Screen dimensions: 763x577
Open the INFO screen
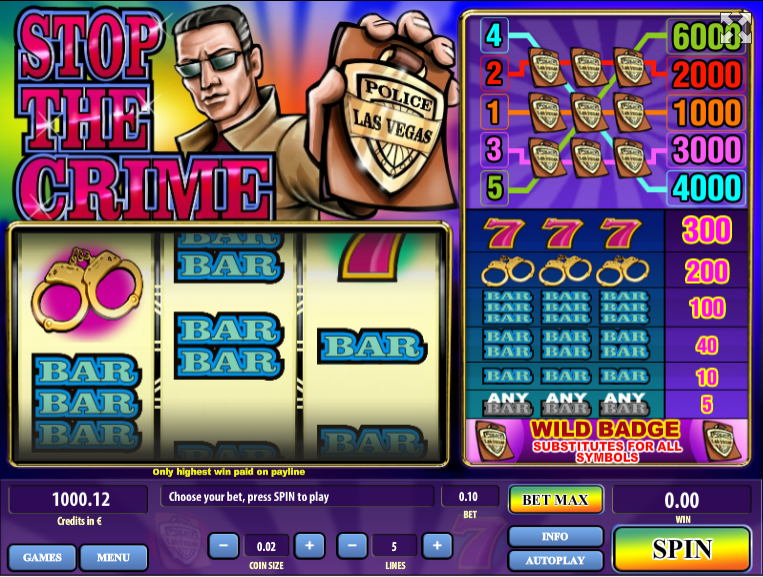(555, 536)
